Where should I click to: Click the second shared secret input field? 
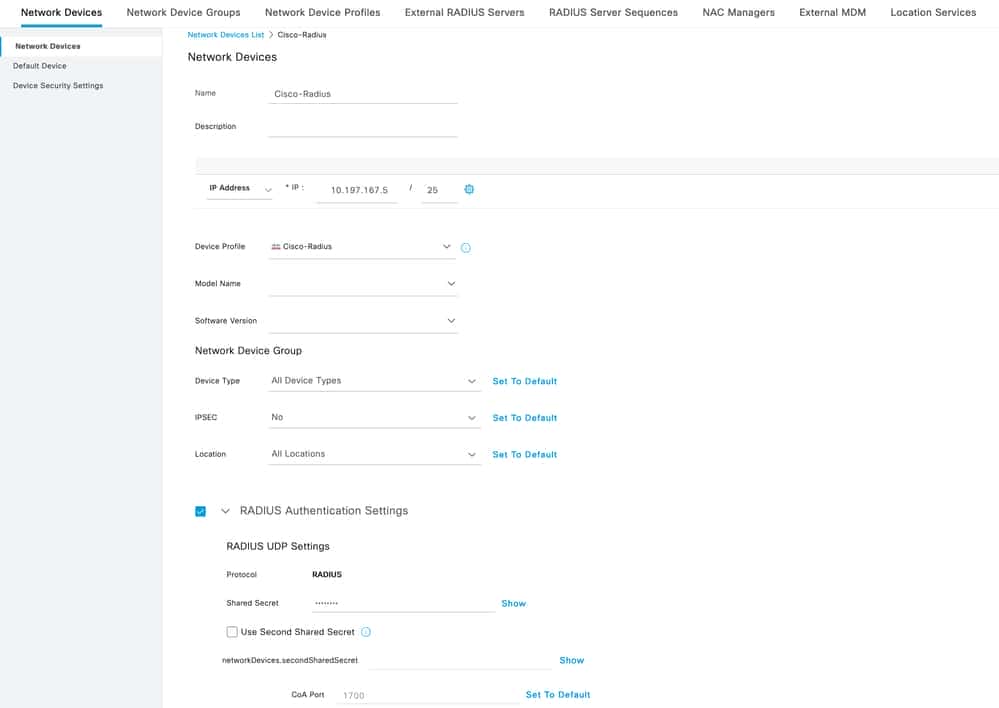(460, 660)
